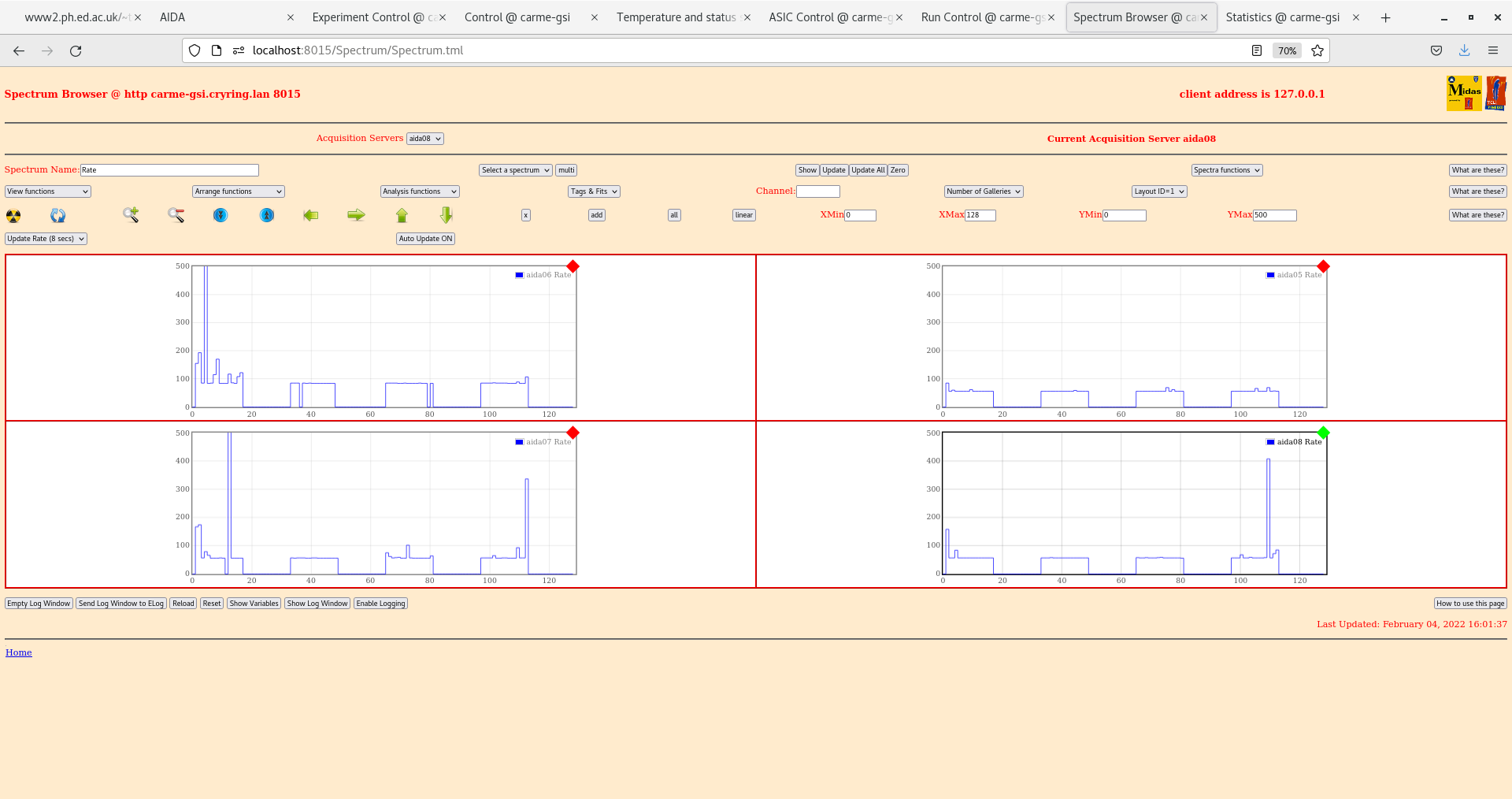Image resolution: width=1512 pixels, height=799 pixels.
Task: Switch to the Run Control browser tab
Action: 981,17
